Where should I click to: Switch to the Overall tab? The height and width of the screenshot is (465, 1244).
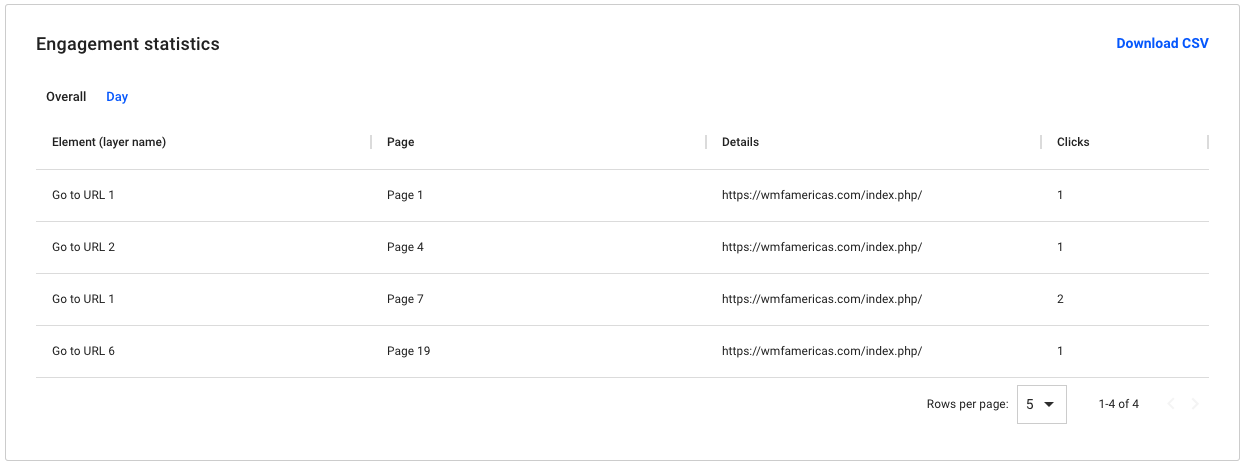click(x=66, y=97)
